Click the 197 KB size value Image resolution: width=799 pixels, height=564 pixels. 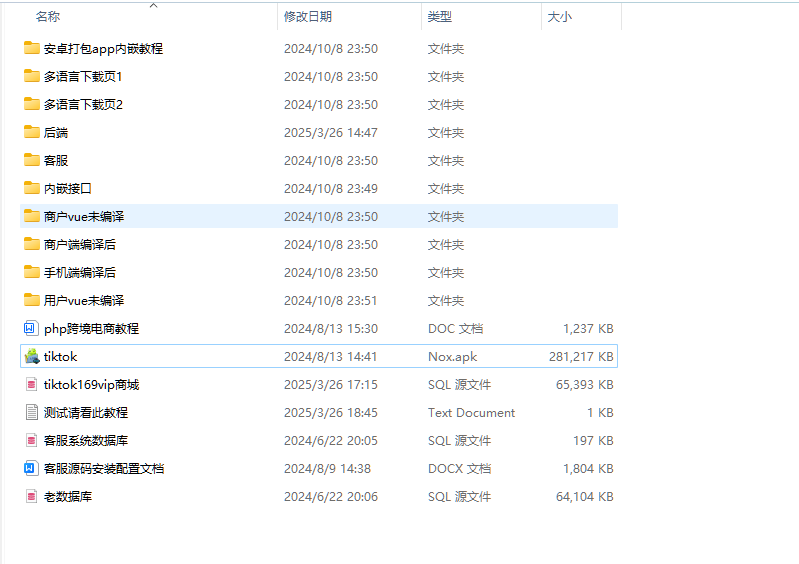(593, 441)
